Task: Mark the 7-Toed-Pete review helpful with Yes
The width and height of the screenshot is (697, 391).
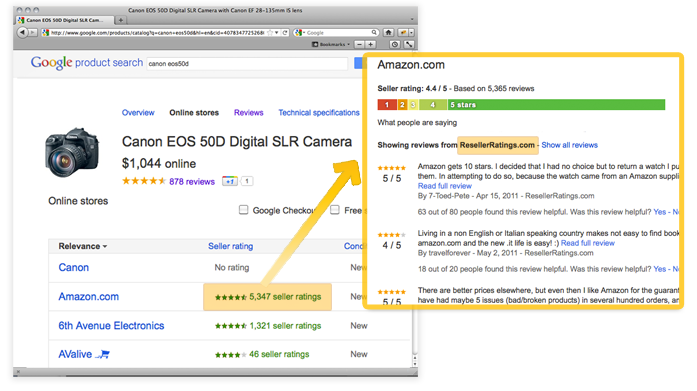Action: tap(660, 212)
